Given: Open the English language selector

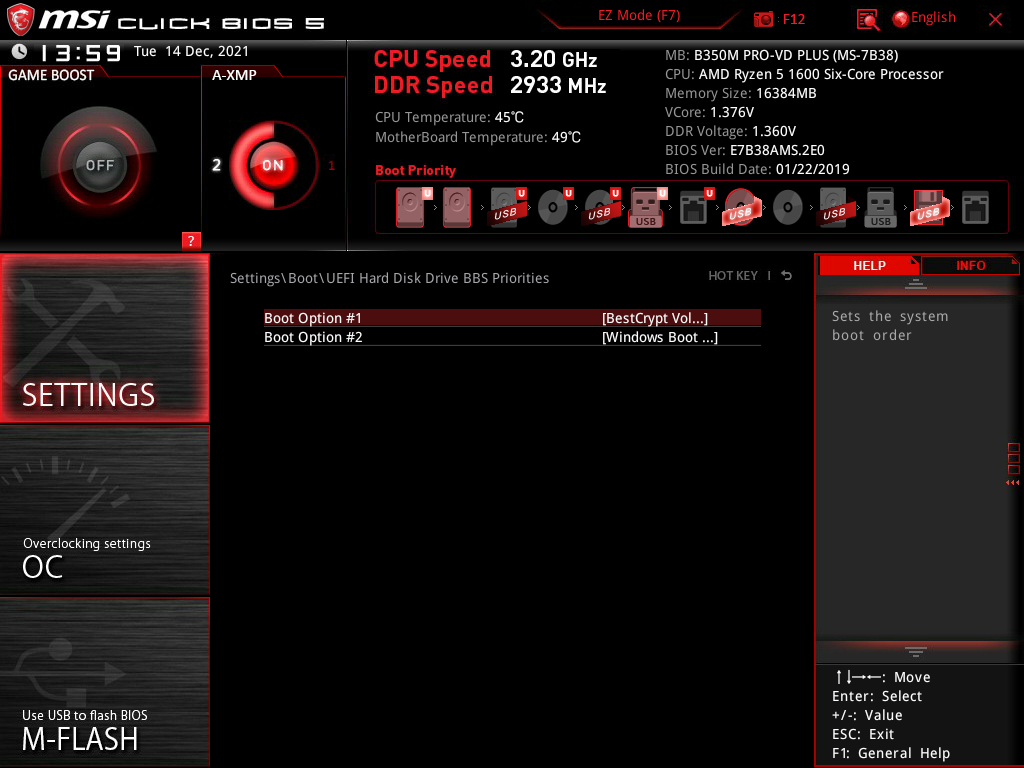Looking at the screenshot, I should coord(933,18).
